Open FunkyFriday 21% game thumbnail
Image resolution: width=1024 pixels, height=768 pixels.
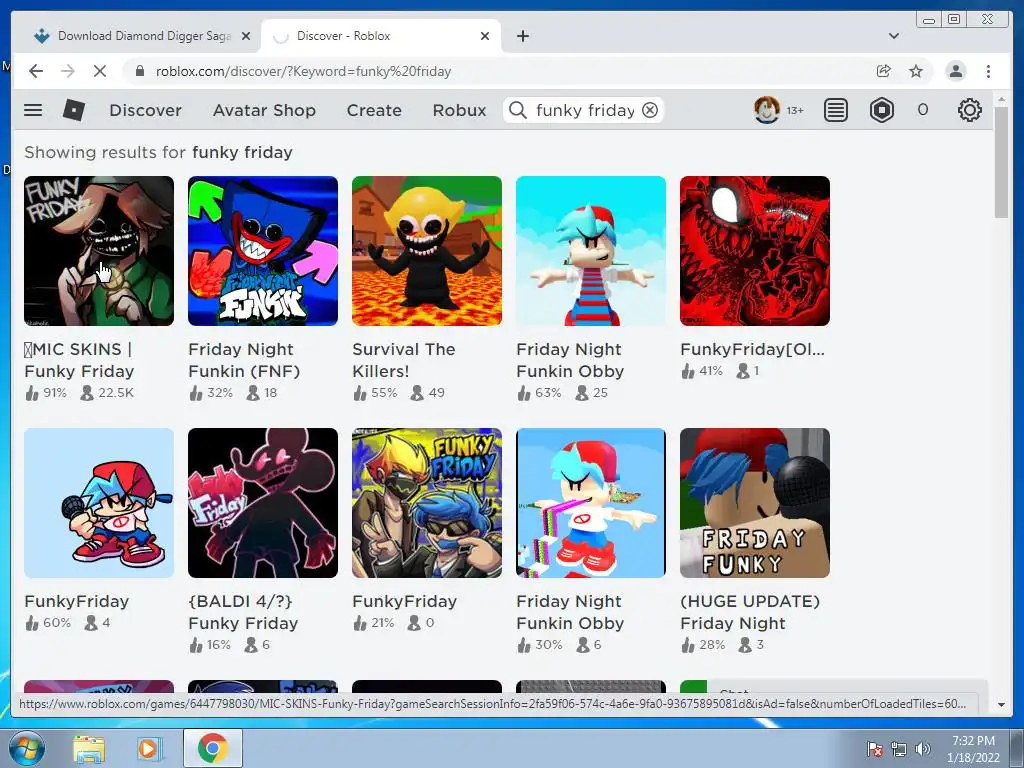pyautogui.click(x=427, y=503)
